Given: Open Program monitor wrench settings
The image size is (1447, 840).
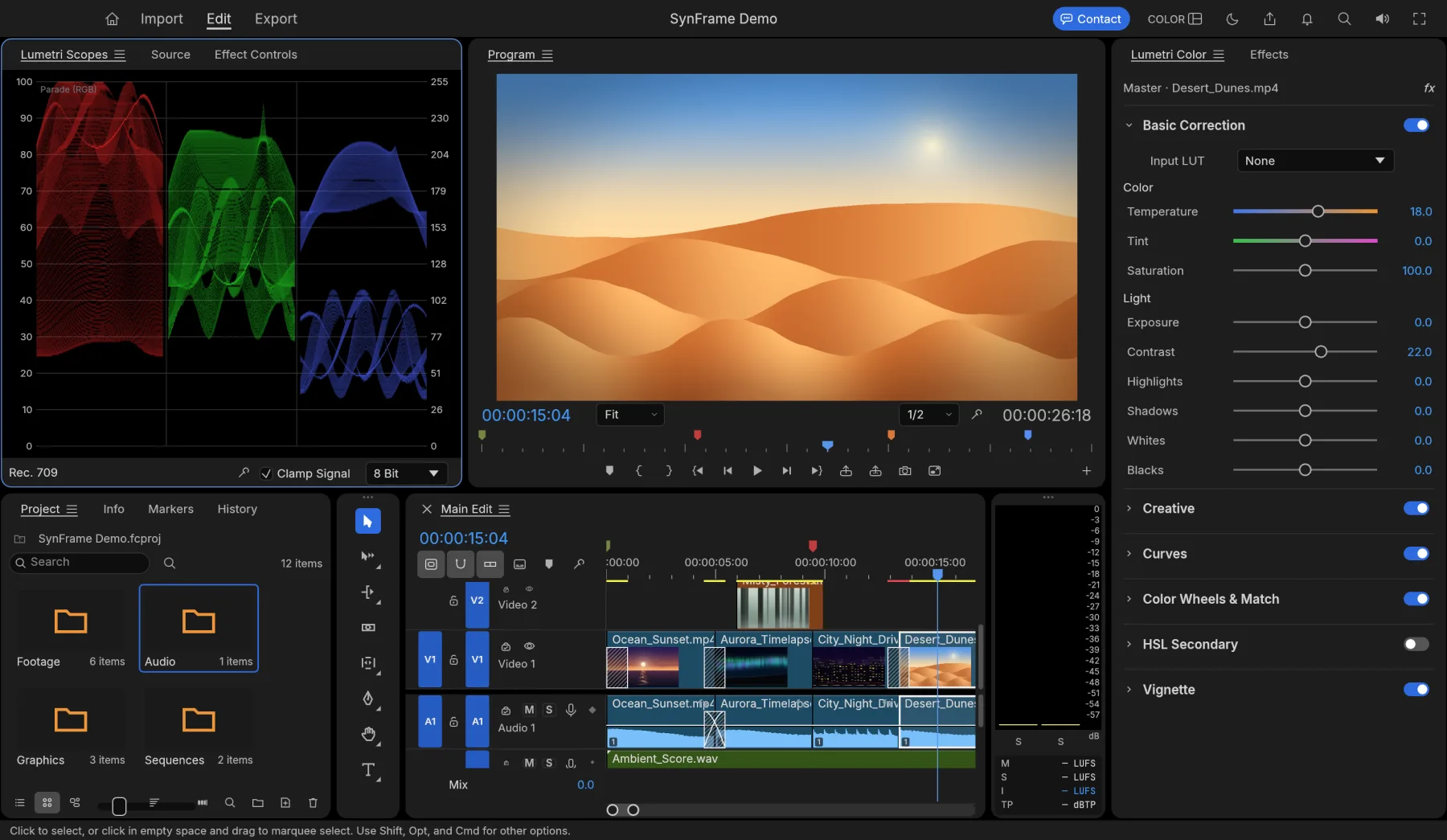Looking at the screenshot, I should coord(977,415).
